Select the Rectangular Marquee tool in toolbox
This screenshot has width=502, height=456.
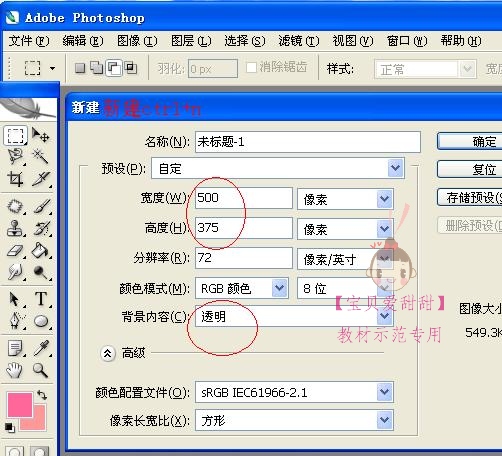pyautogui.click(x=15, y=136)
